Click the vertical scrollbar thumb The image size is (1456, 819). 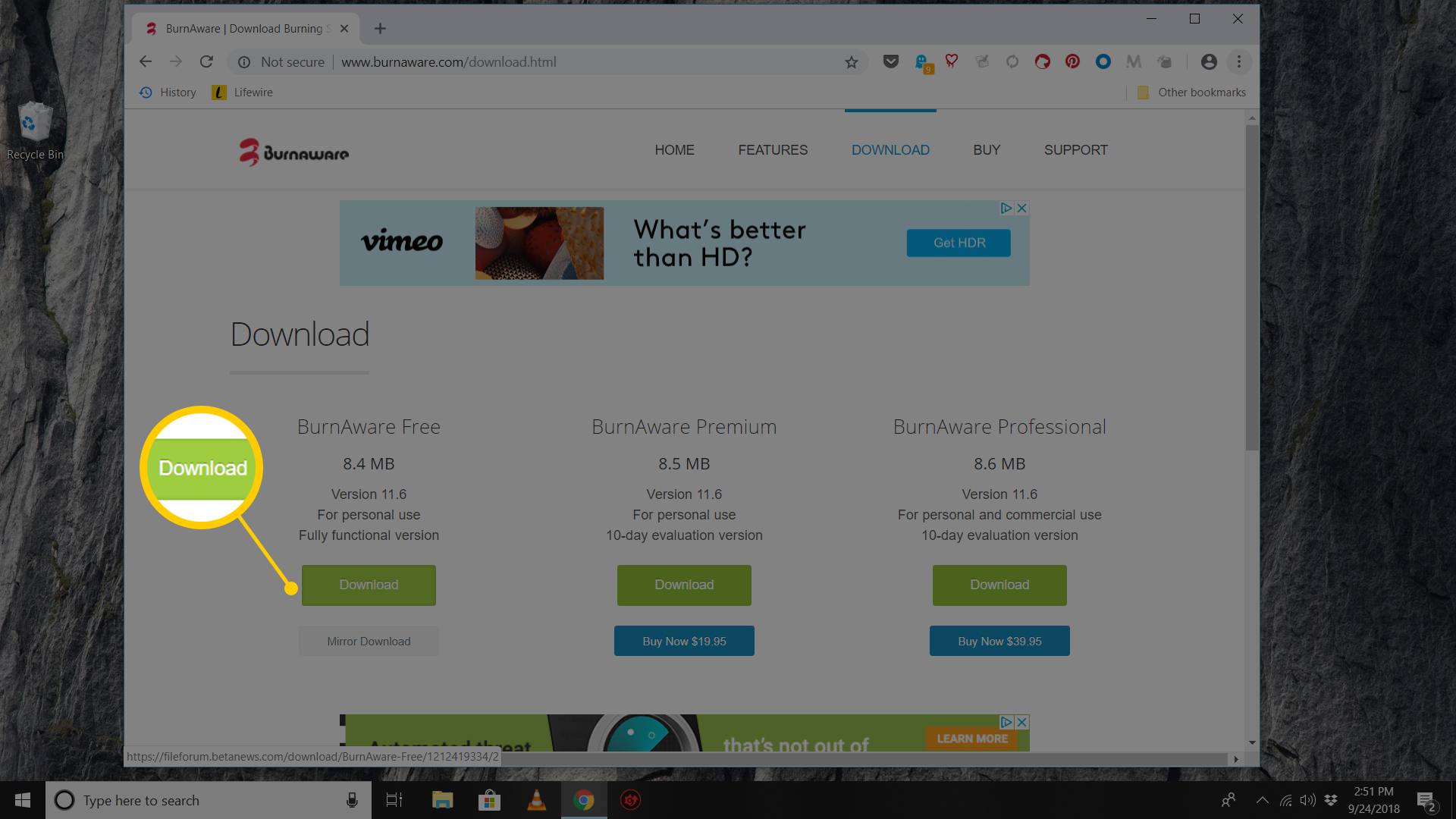click(1252, 288)
